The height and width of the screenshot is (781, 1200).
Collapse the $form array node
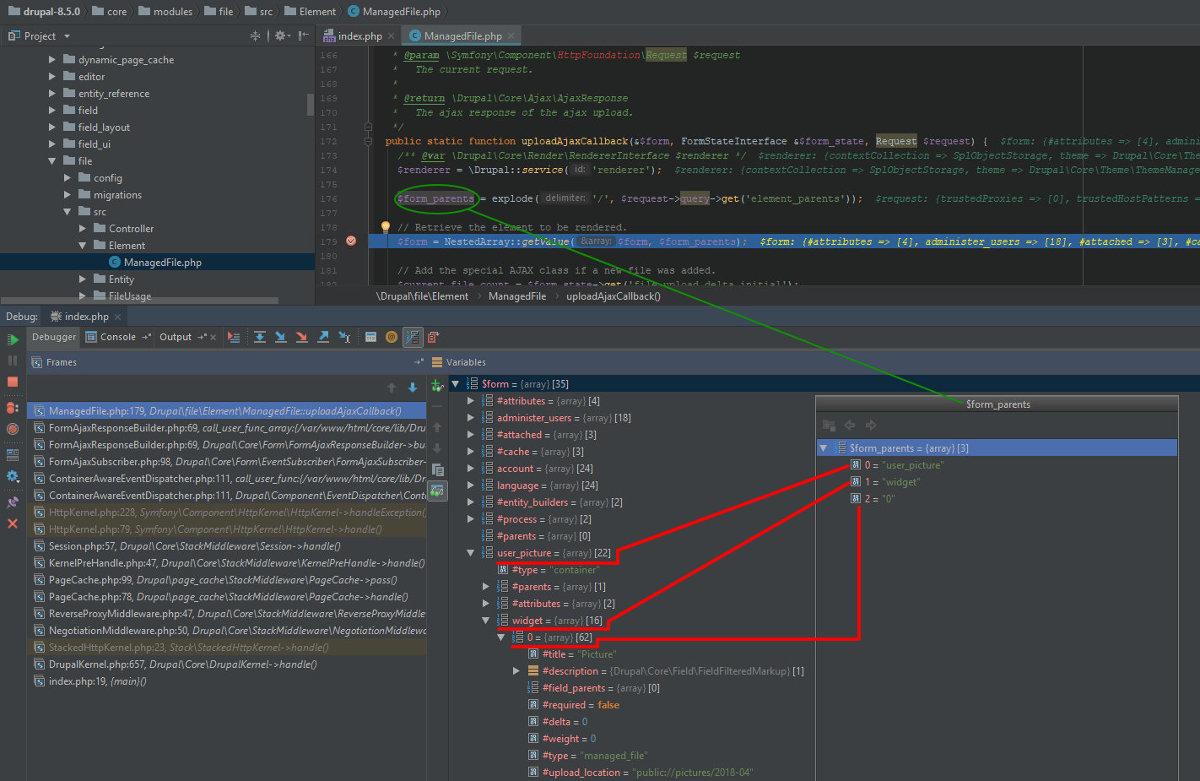456,384
